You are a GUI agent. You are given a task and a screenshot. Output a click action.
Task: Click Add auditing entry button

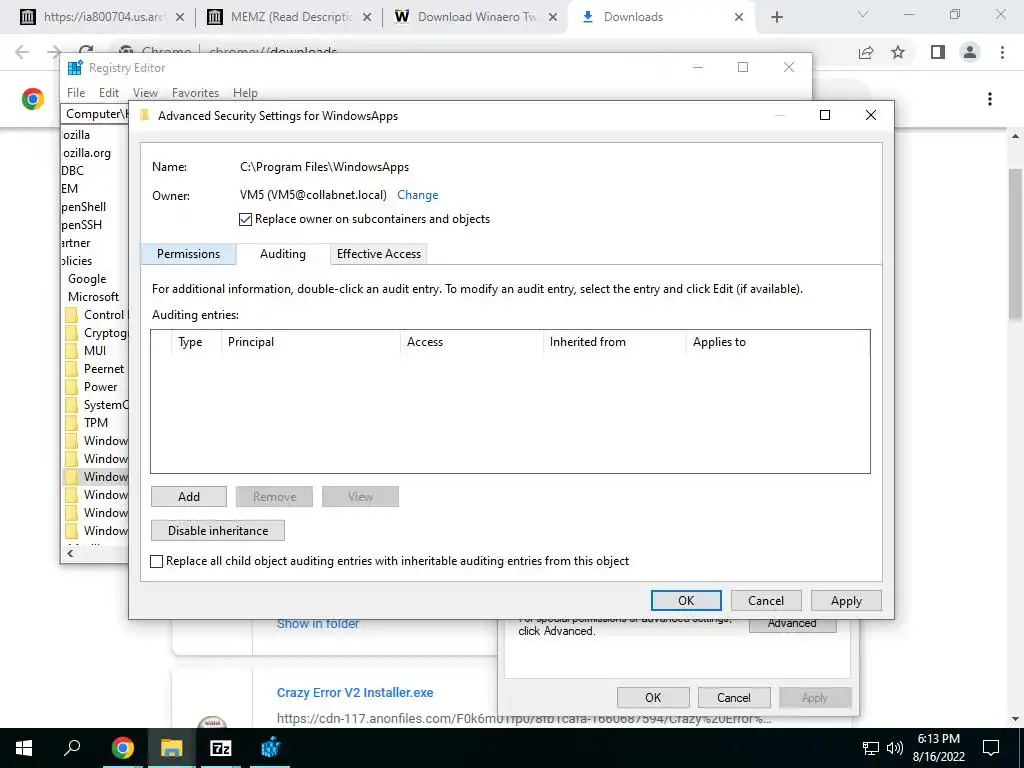click(x=189, y=496)
